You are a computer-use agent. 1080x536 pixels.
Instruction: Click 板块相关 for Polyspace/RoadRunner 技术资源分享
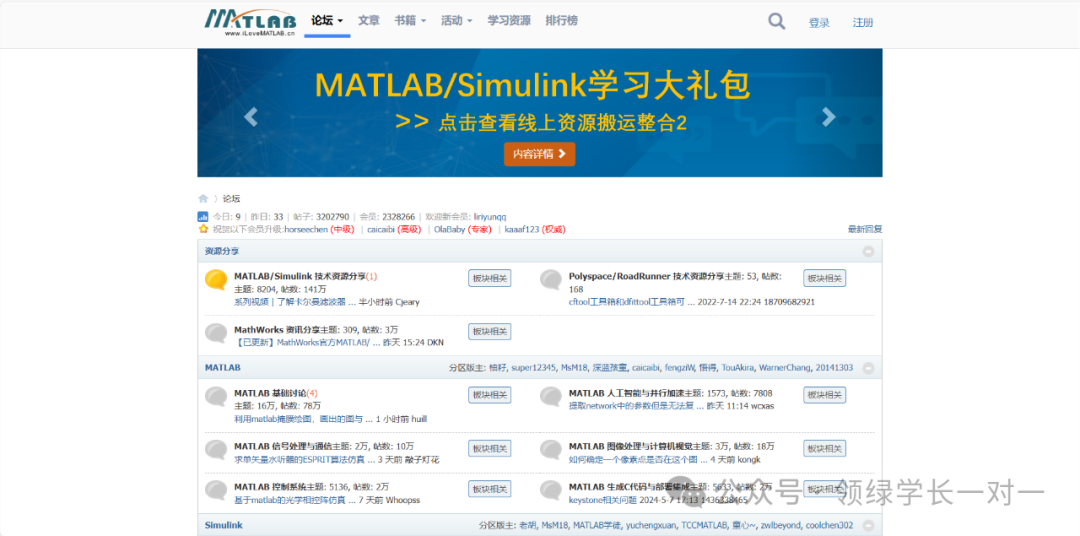[824, 278]
